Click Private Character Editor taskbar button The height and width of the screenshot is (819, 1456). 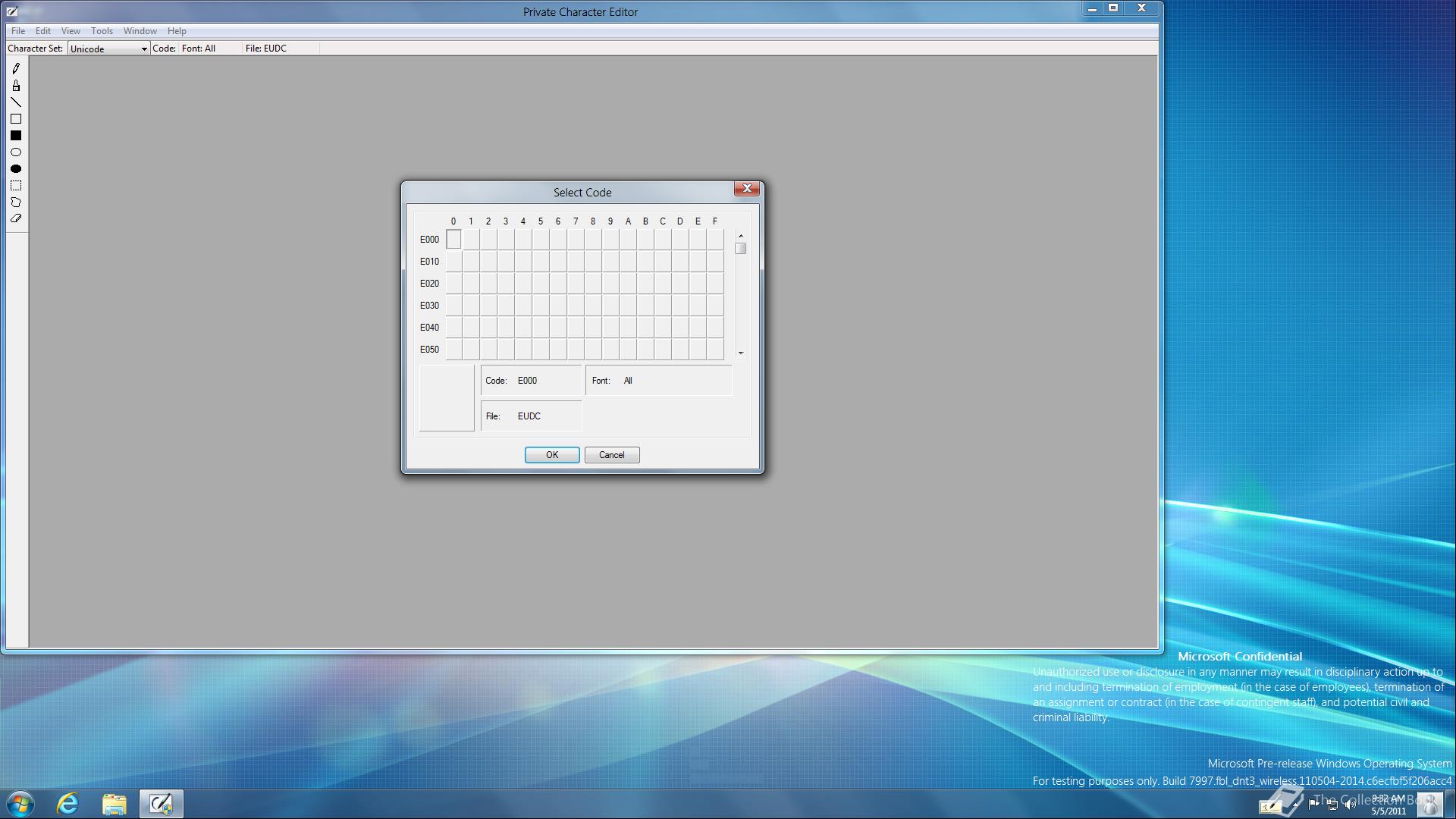[x=161, y=804]
